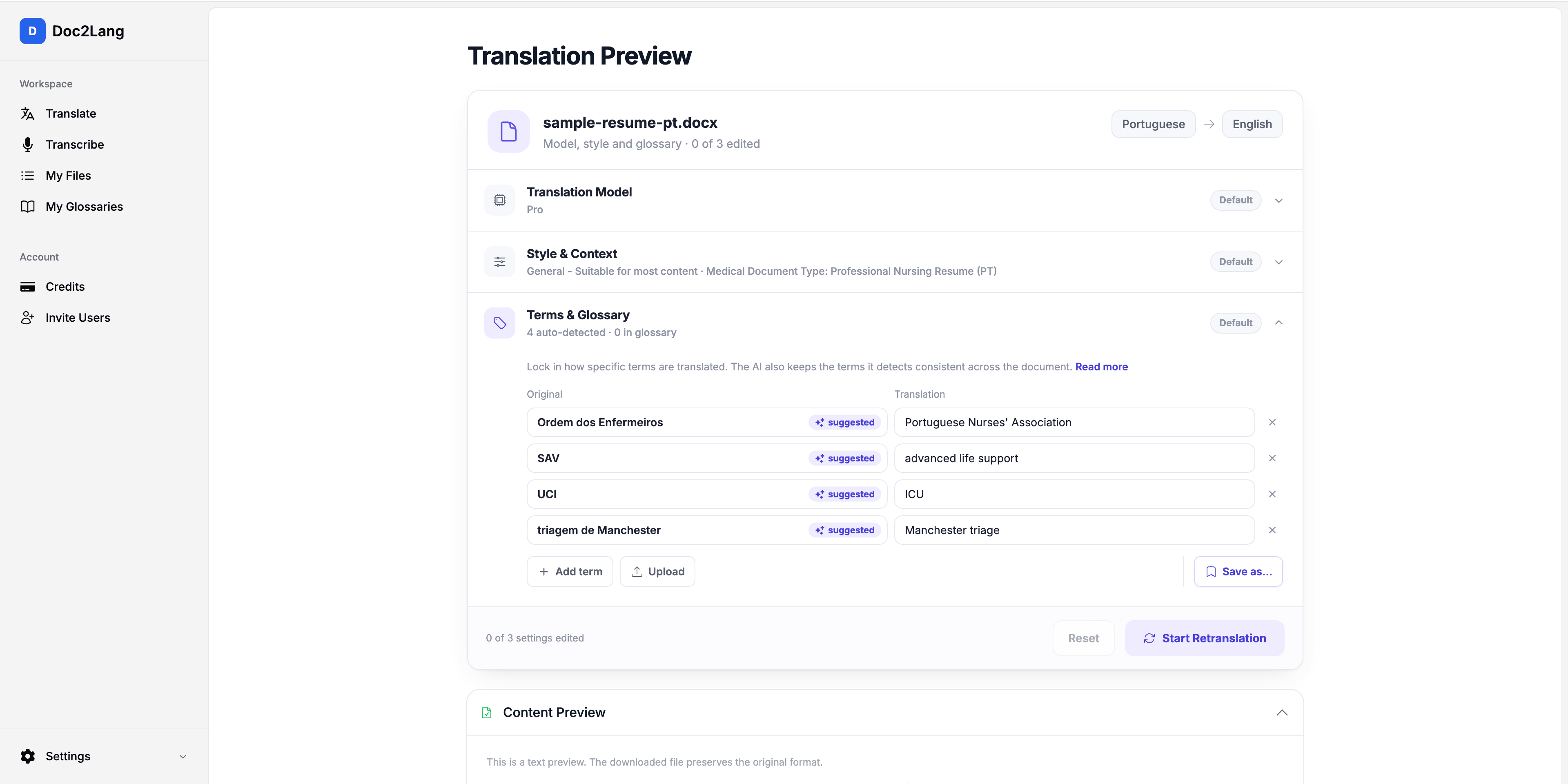Select the Portuguese source language chip
The image size is (1568, 784).
[x=1153, y=124]
